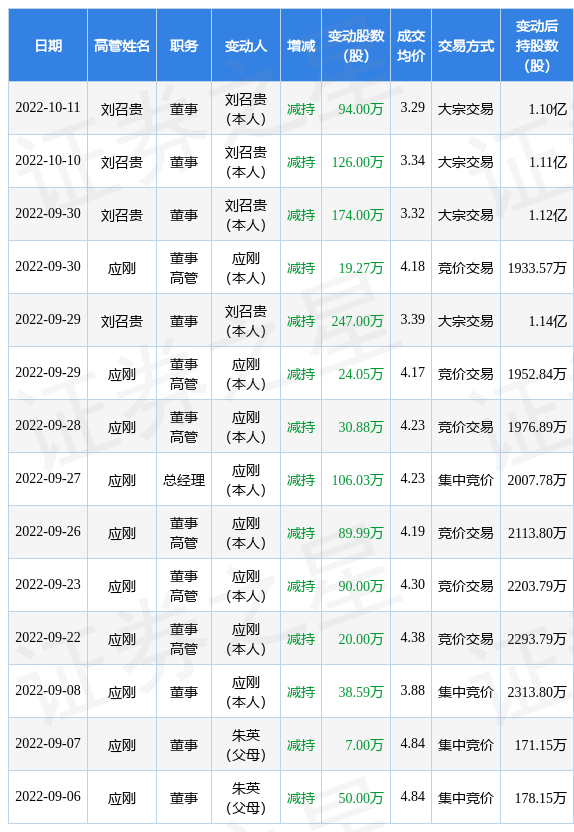
Task: Select 刘召贵 name in the 2022-09-30 row
Action: tap(122, 215)
